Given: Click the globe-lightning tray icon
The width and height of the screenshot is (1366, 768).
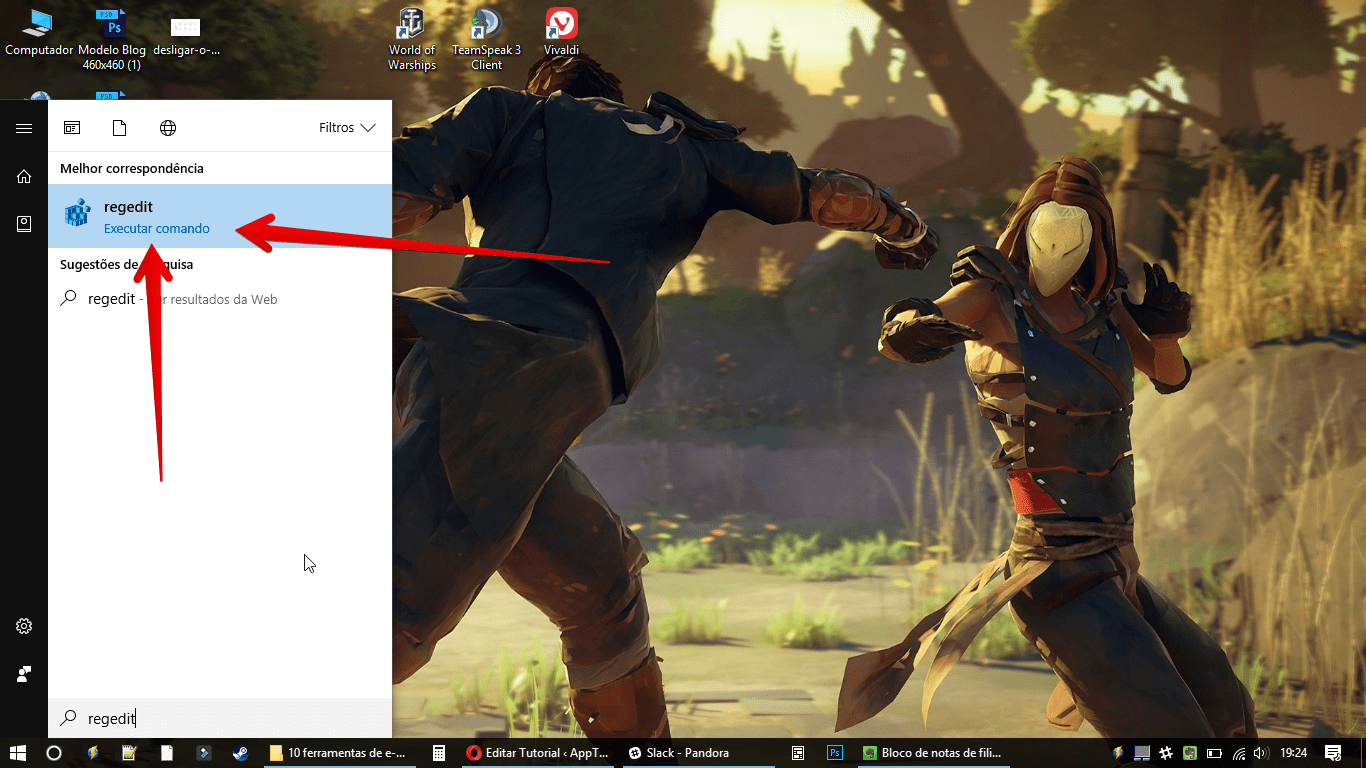Looking at the screenshot, I should pyautogui.click(x=1118, y=753).
